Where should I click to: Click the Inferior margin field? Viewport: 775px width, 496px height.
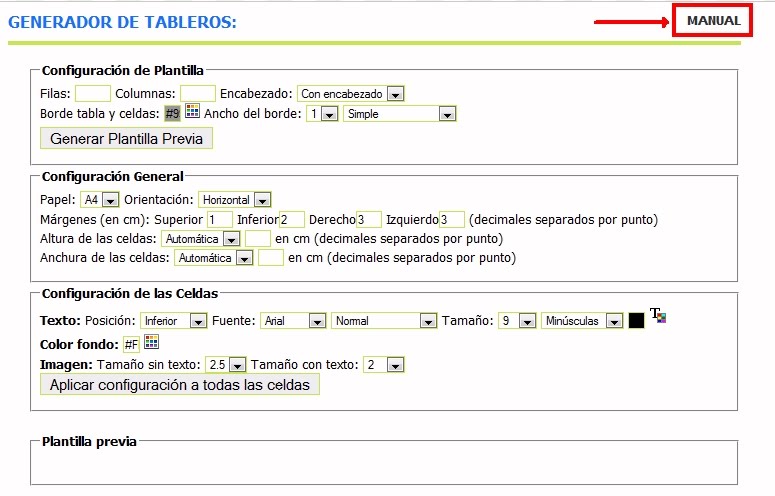click(x=292, y=219)
